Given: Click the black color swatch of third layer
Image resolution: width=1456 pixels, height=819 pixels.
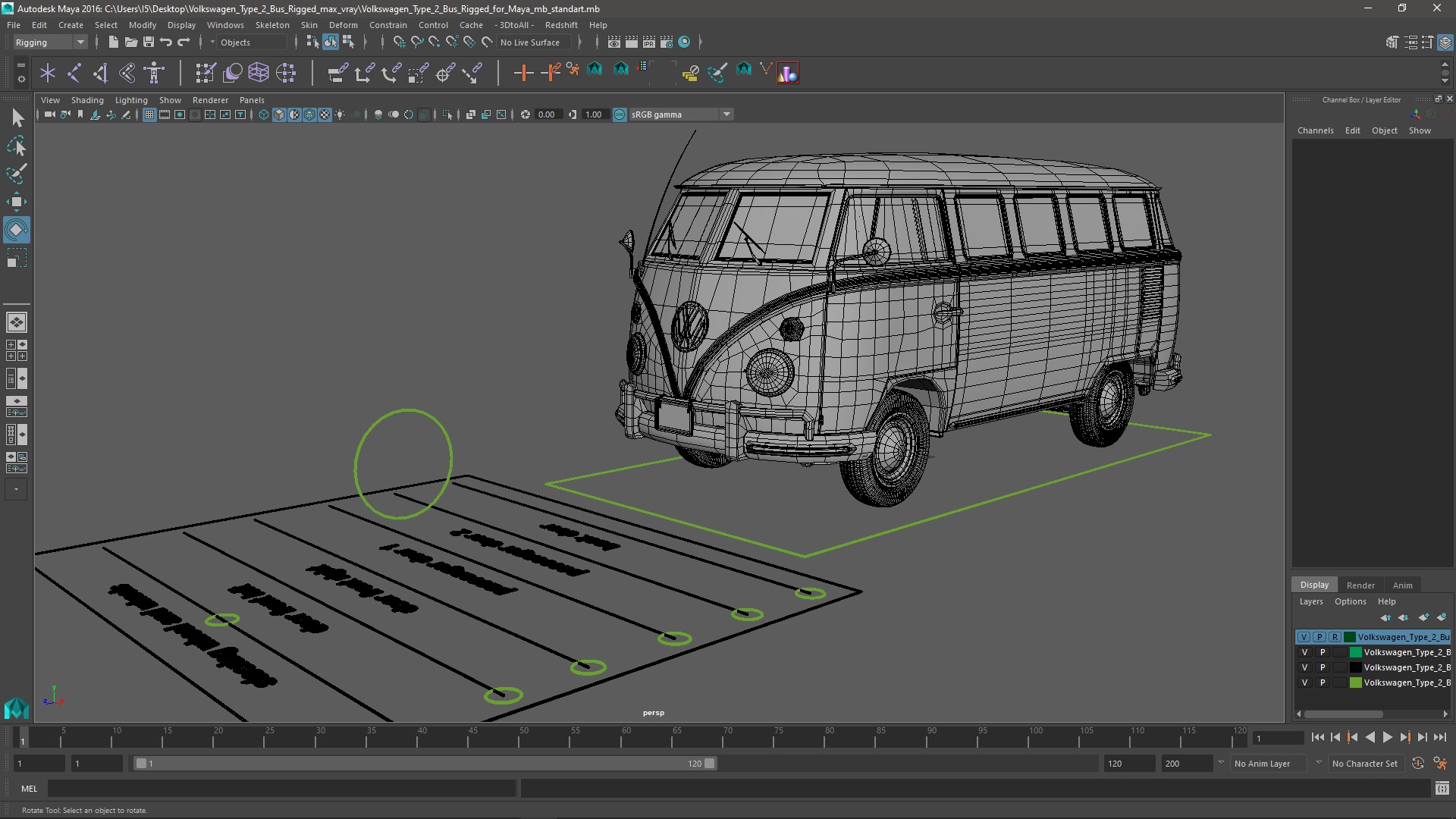Looking at the screenshot, I should (x=1355, y=667).
